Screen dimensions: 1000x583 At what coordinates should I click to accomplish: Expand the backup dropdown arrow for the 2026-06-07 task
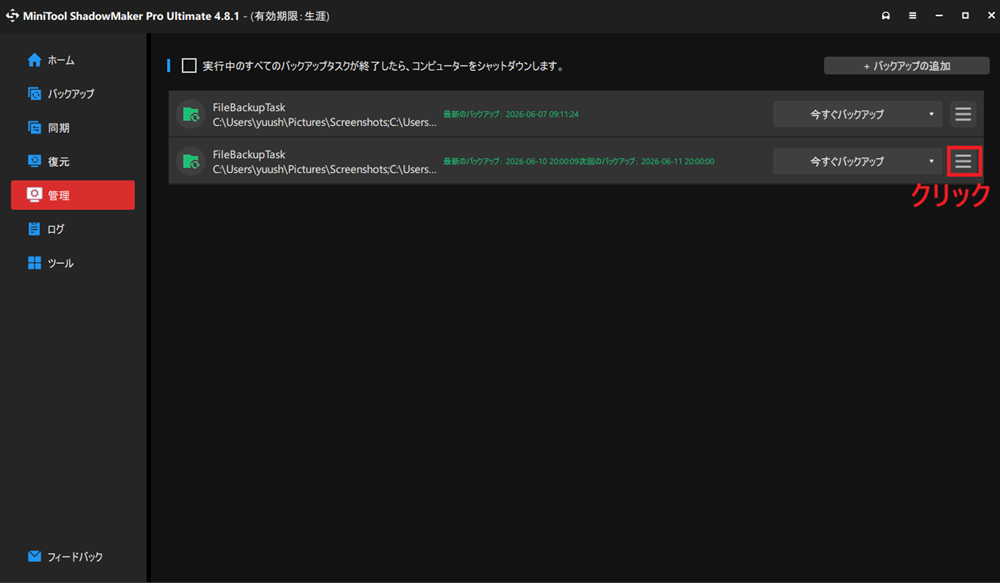coord(931,114)
